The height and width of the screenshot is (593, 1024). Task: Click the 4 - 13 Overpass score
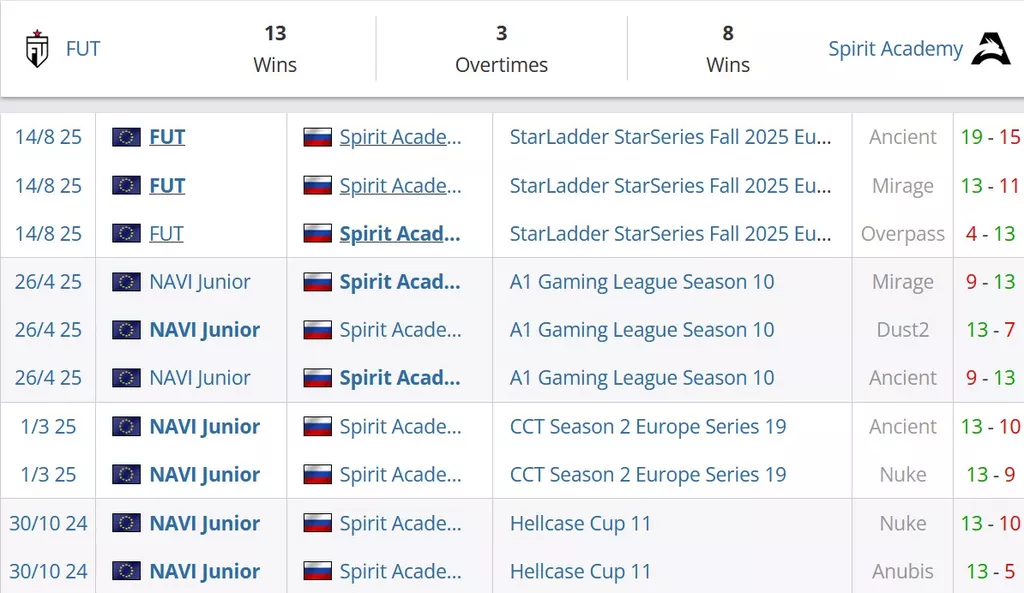coord(990,234)
